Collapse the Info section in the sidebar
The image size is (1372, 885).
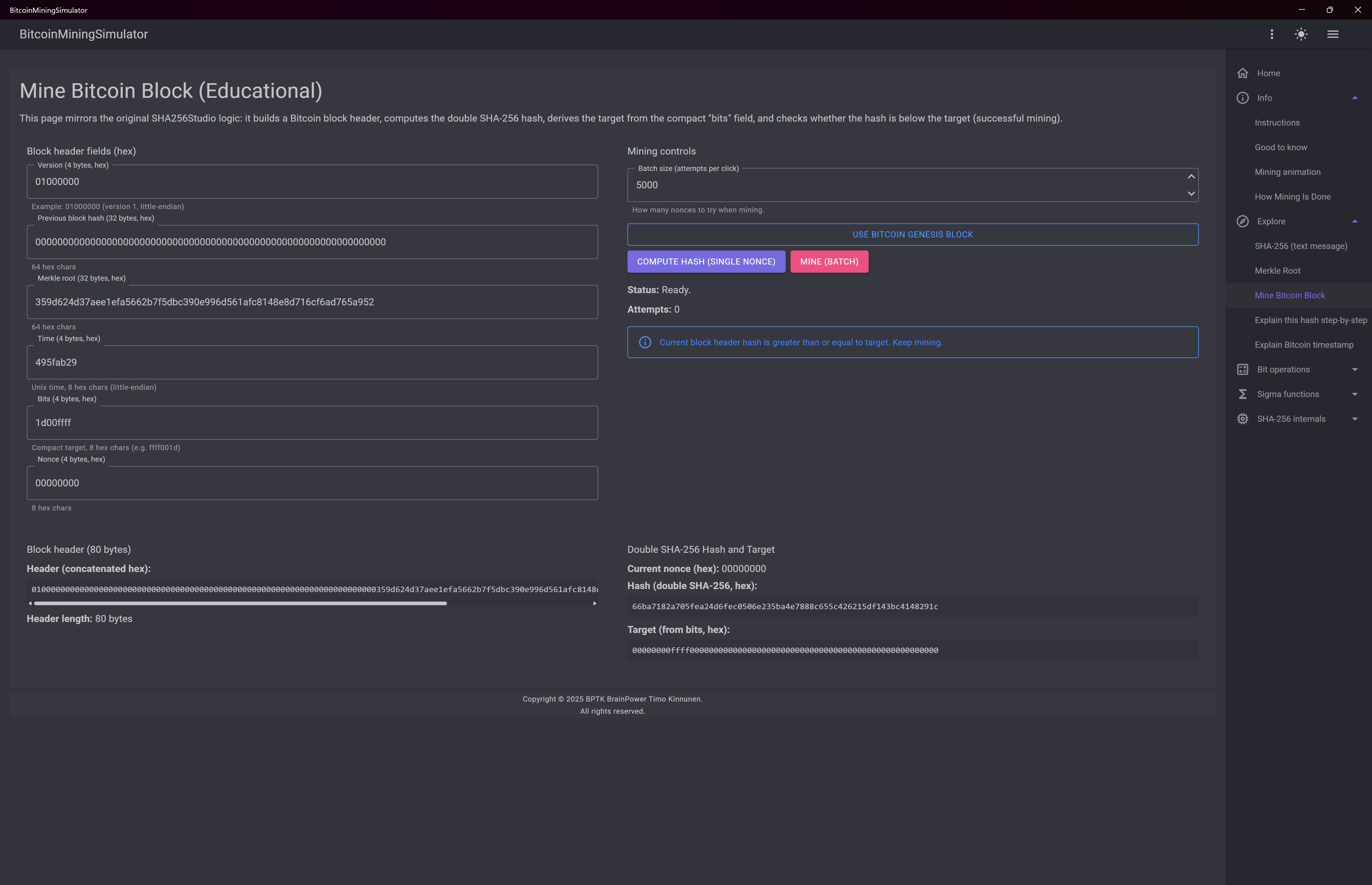point(1355,97)
